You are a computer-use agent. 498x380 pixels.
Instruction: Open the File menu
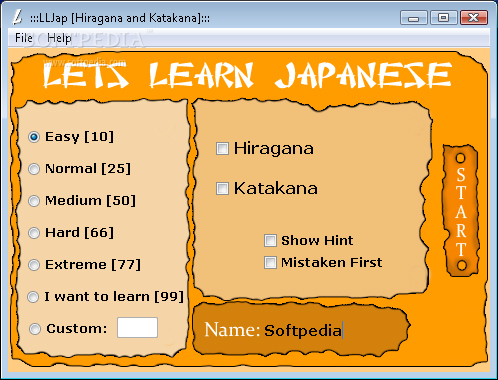point(24,38)
